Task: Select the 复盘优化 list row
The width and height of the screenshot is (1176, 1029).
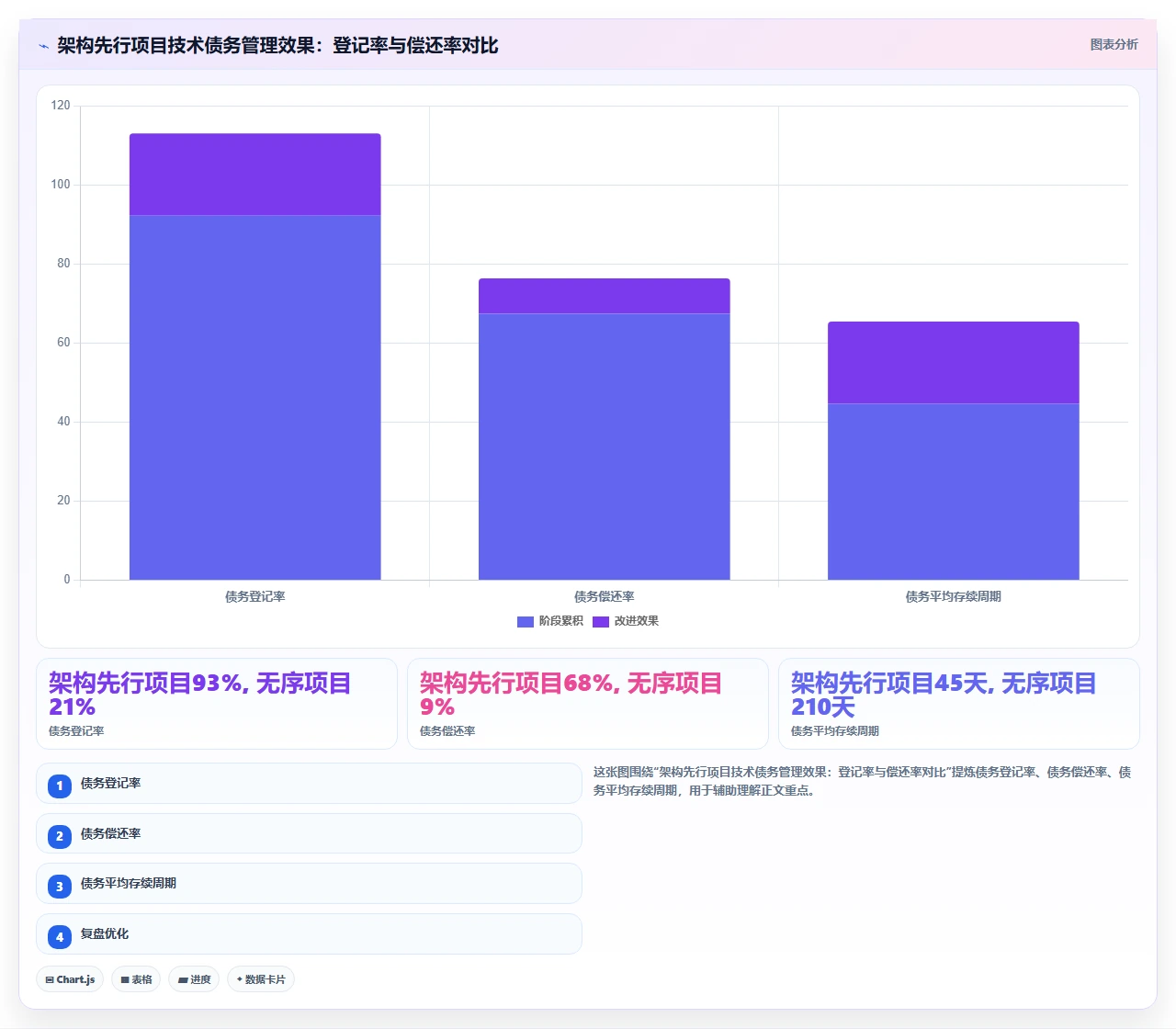Action: point(309,933)
